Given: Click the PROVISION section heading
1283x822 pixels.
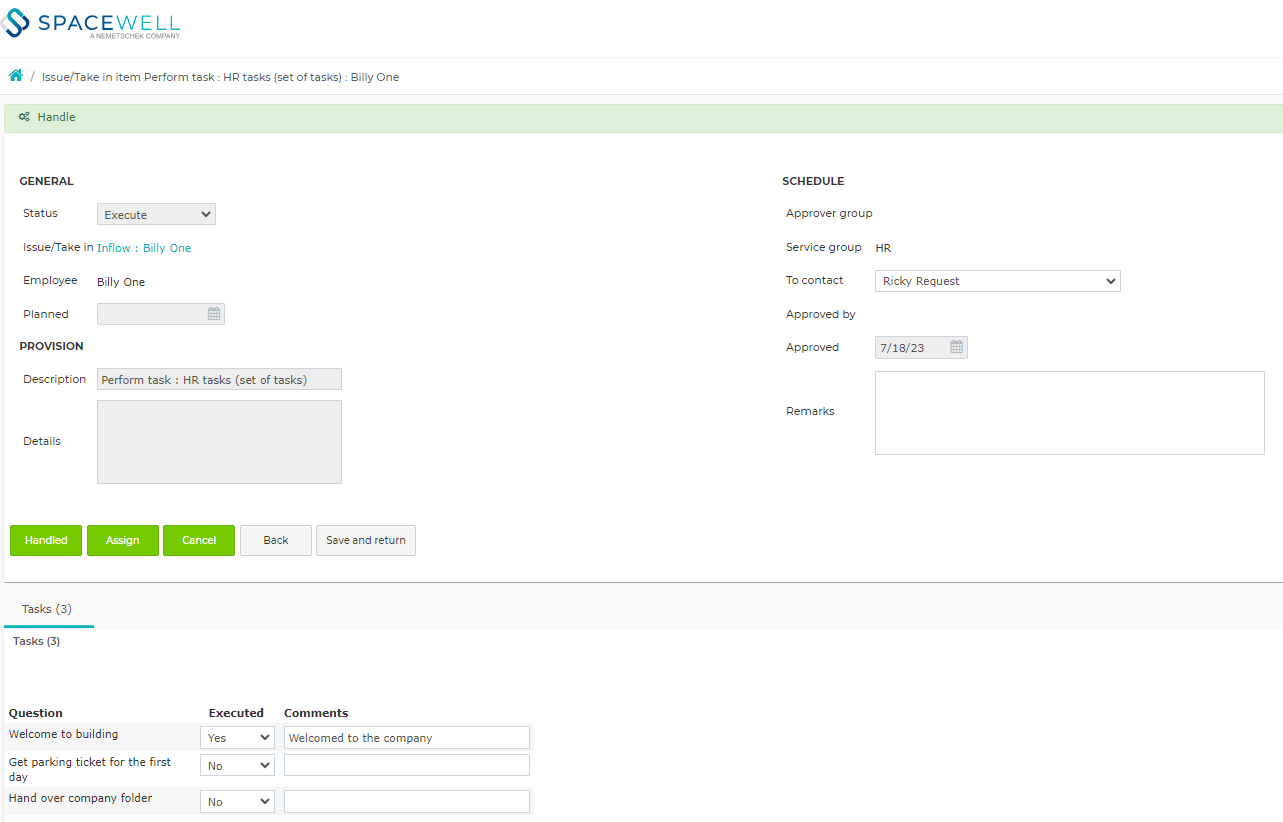Looking at the screenshot, I should (x=52, y=346).
